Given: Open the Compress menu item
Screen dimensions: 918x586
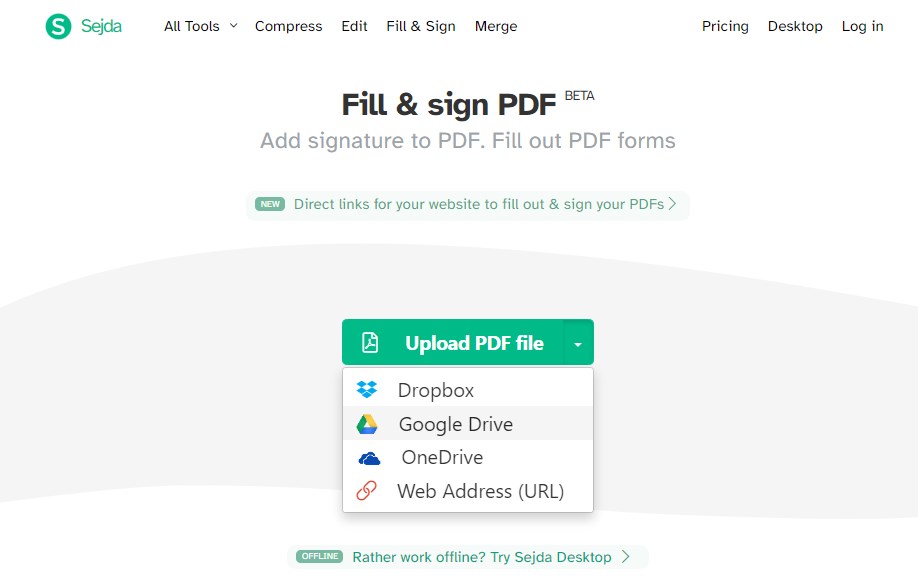Looking at the screenshot, I should (288, 26).
